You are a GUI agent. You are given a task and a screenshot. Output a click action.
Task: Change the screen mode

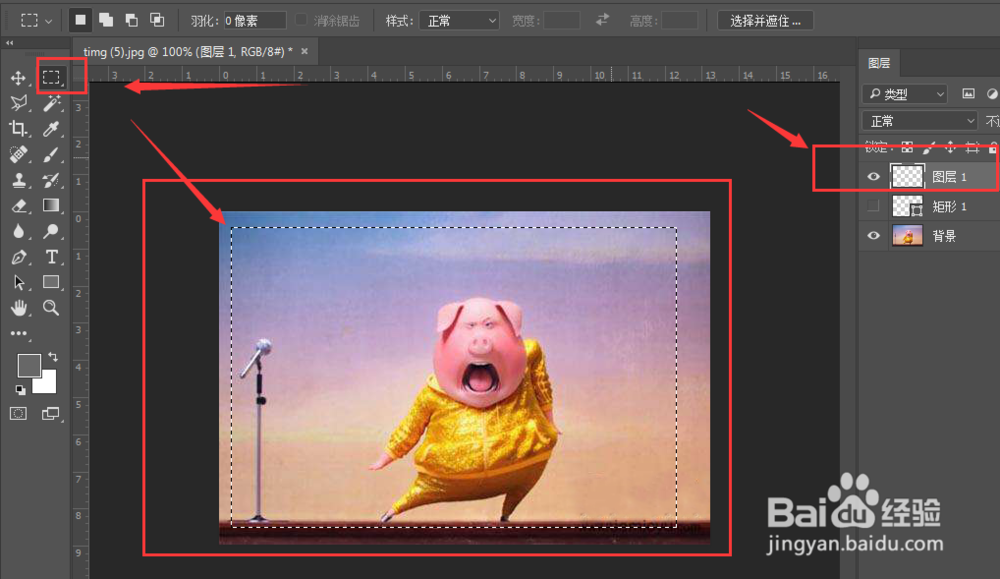[x=50, y=414]
